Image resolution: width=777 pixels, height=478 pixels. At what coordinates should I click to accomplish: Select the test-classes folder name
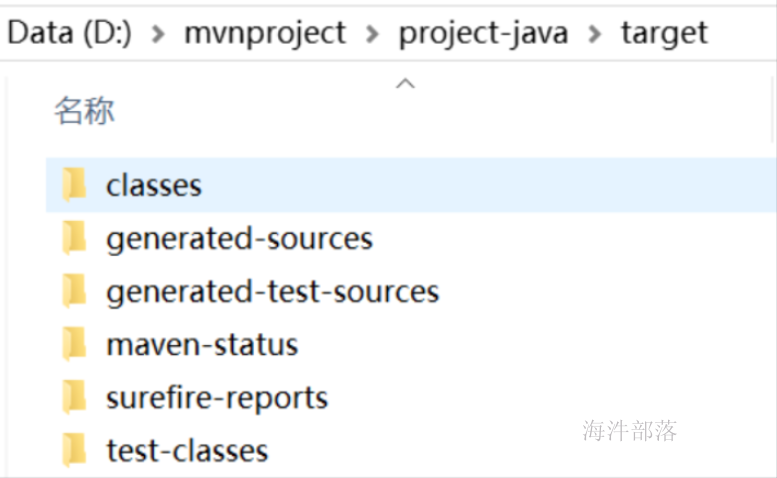click(187, 451)
